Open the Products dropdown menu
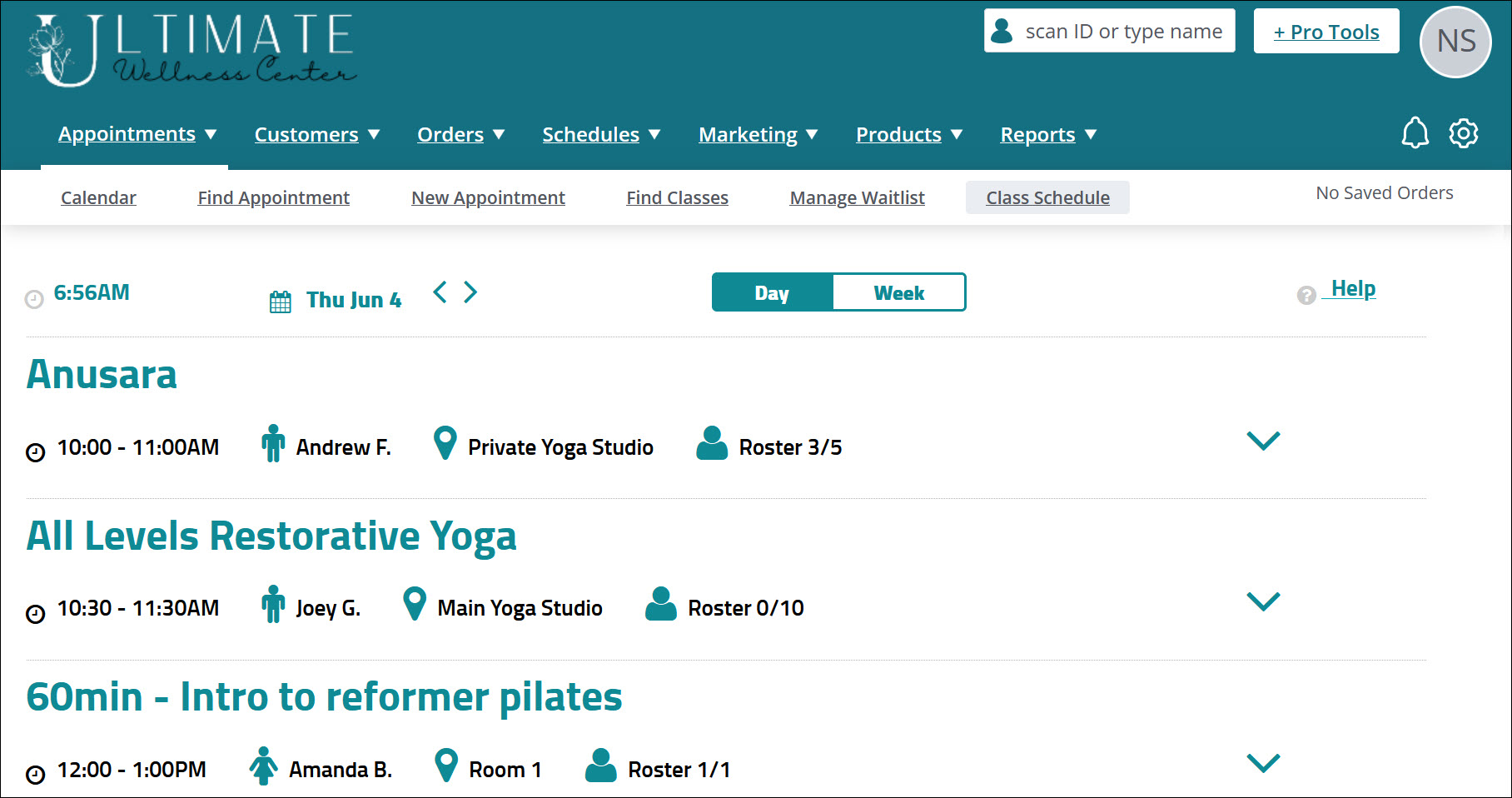 (x=909, y=135)
